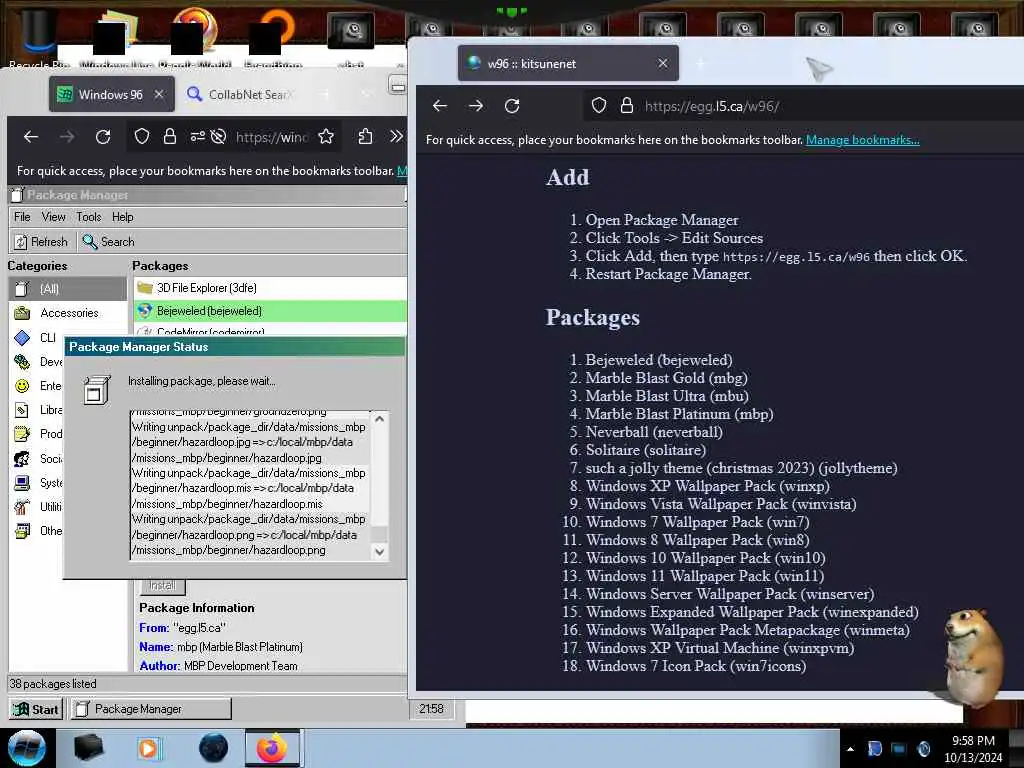
Task: Click the Libraries category icon
Action: [22, 410]
